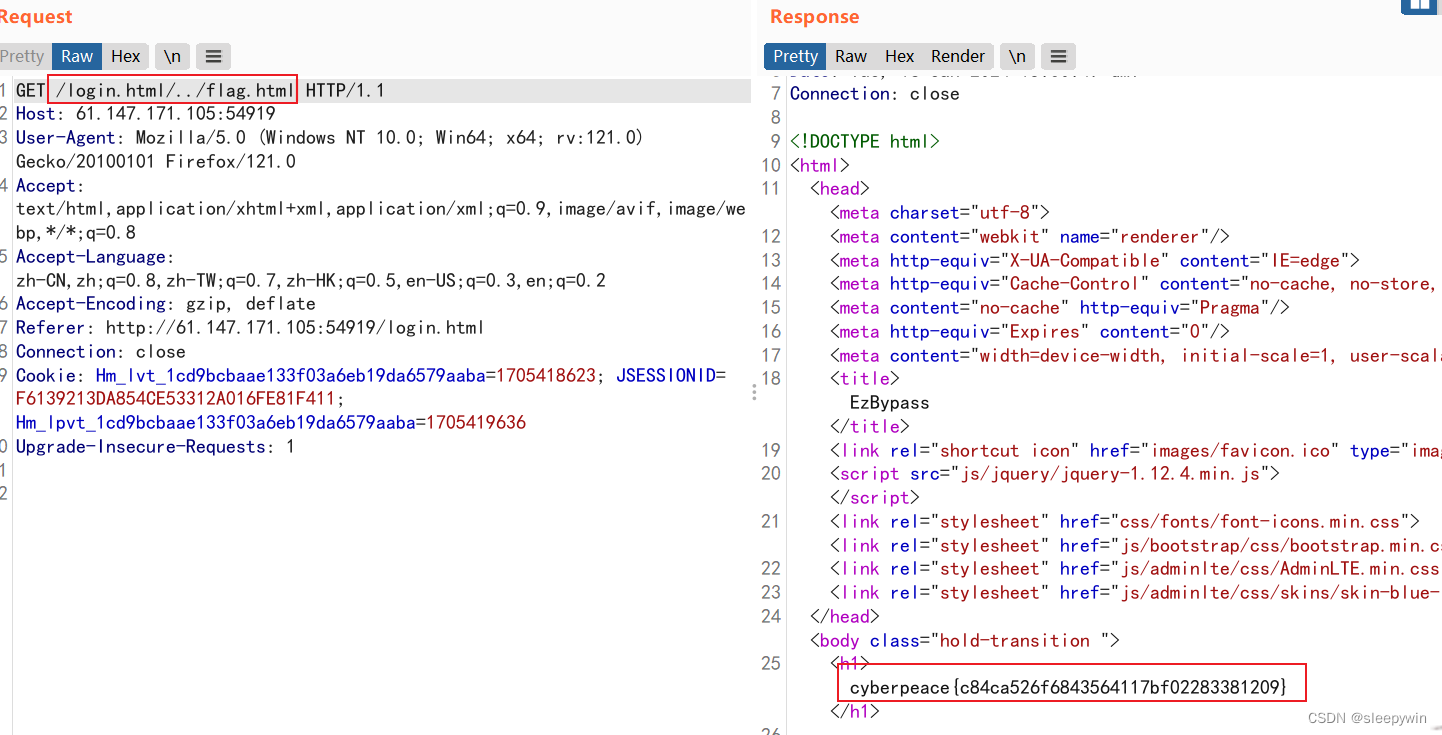Switch Response view to Render tab

958,56
